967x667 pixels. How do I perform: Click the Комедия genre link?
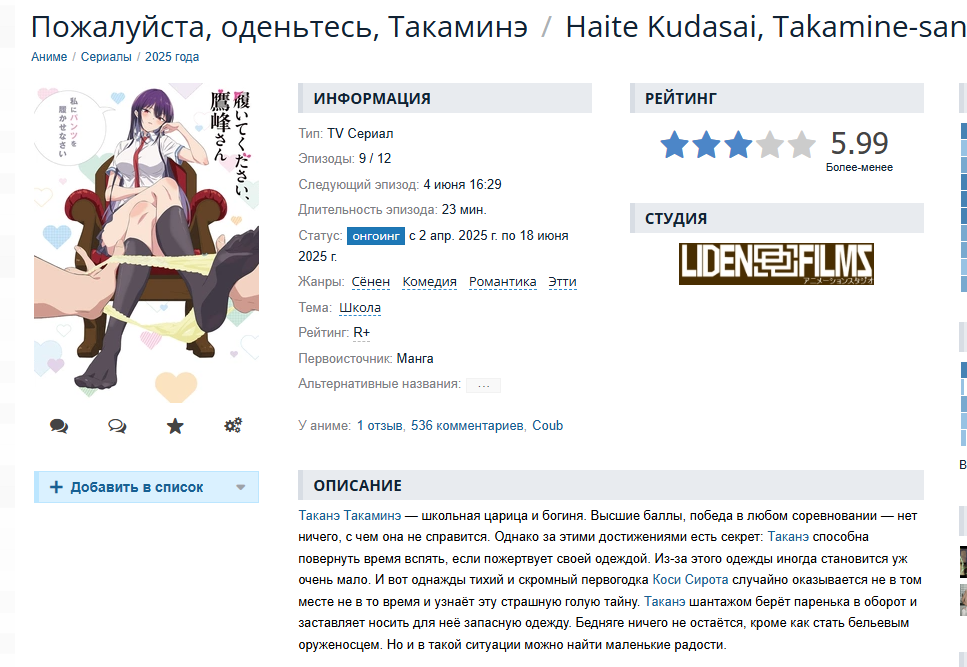(x=429, y=282)
